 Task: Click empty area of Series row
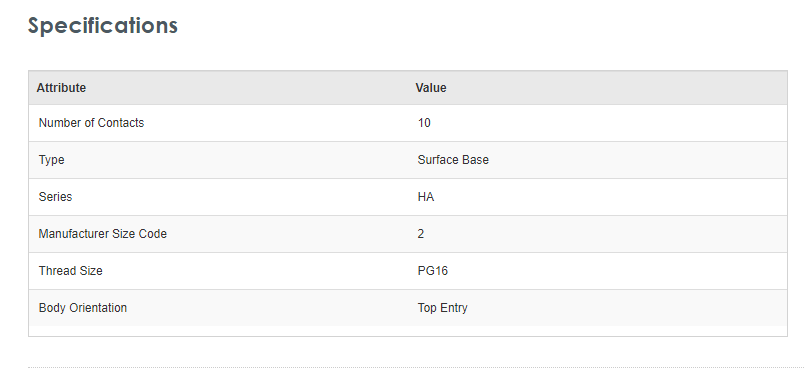[637, 197]
